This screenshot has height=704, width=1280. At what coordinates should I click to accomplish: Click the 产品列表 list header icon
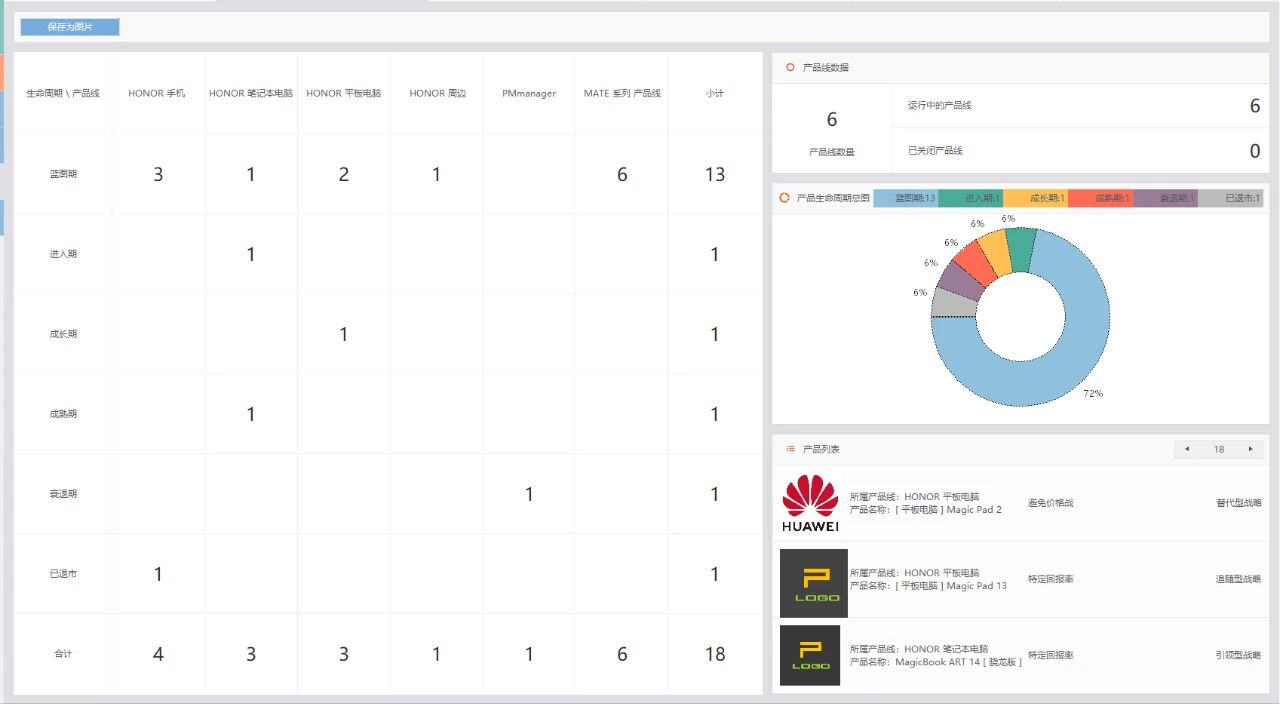(790, 449)
